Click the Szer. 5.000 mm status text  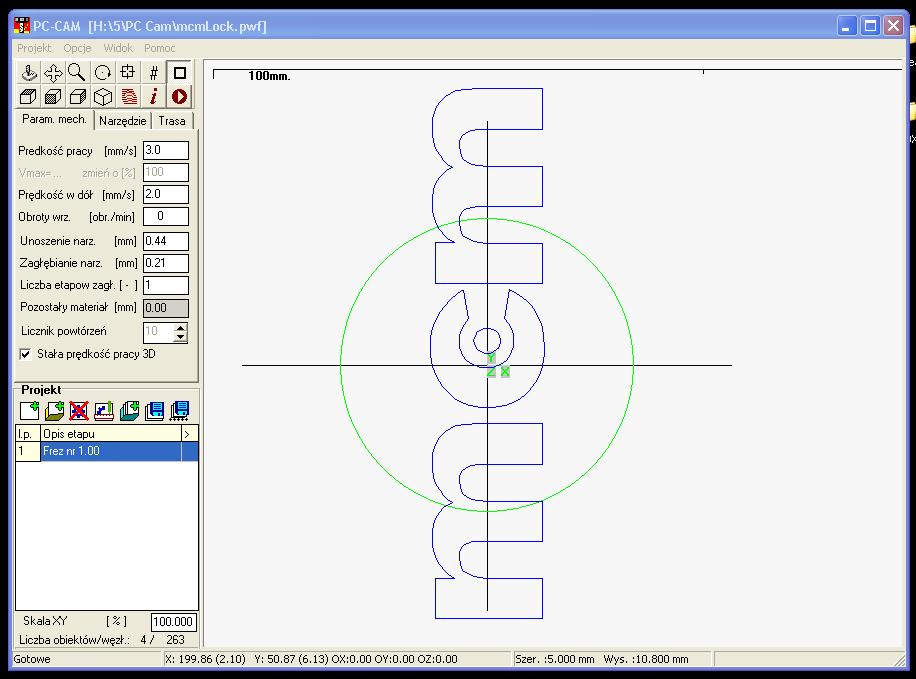[x=554, y=659]
